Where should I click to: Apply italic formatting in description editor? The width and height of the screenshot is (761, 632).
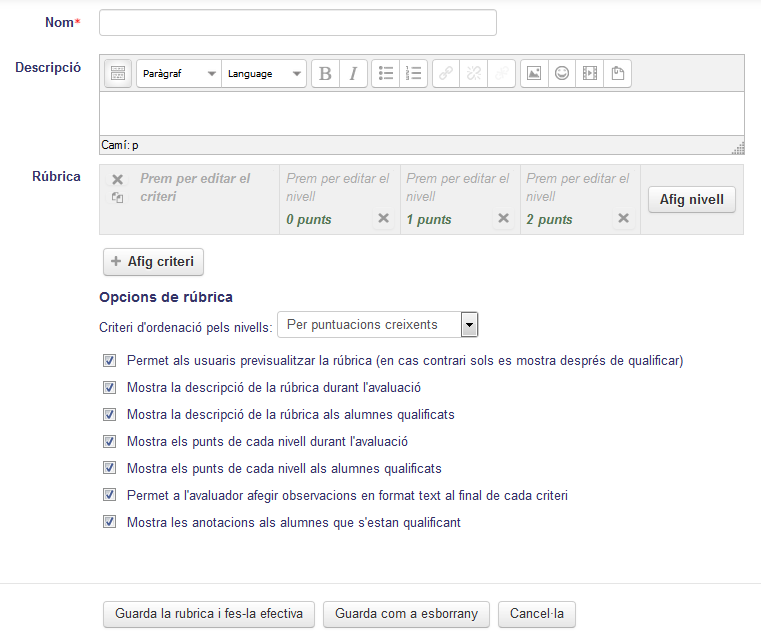[353, 74]
